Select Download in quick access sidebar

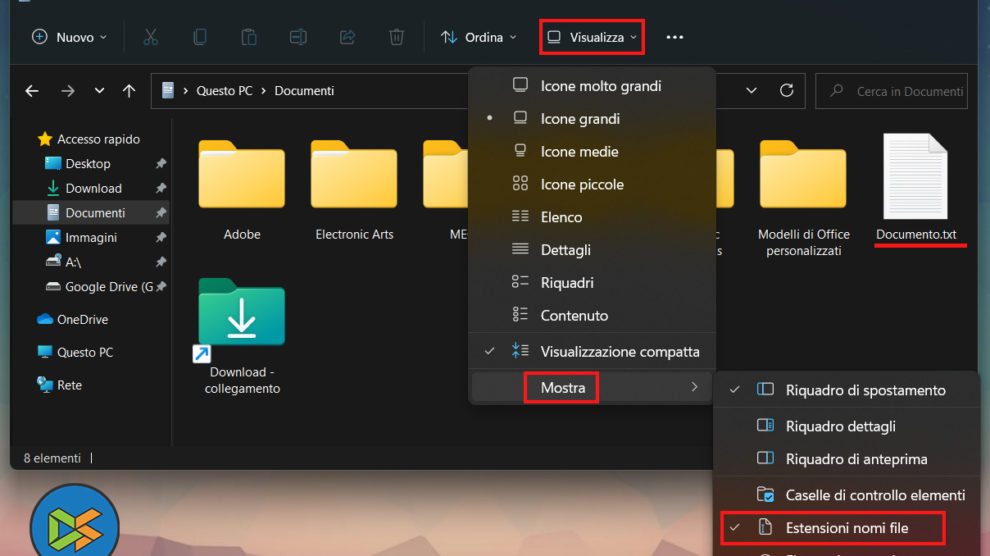click(93, 188)
